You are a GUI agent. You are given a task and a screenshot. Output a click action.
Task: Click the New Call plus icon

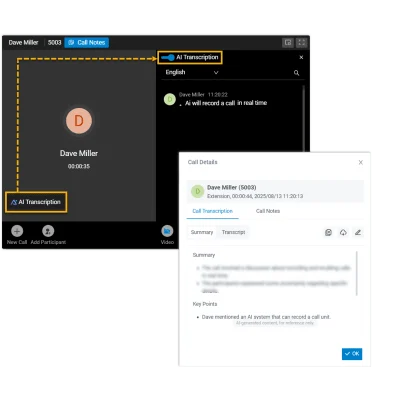coord(17,231)
